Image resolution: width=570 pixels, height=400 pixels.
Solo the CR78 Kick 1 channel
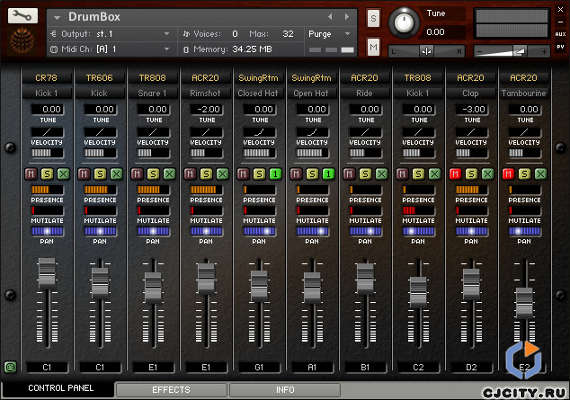tap(47, 174)
